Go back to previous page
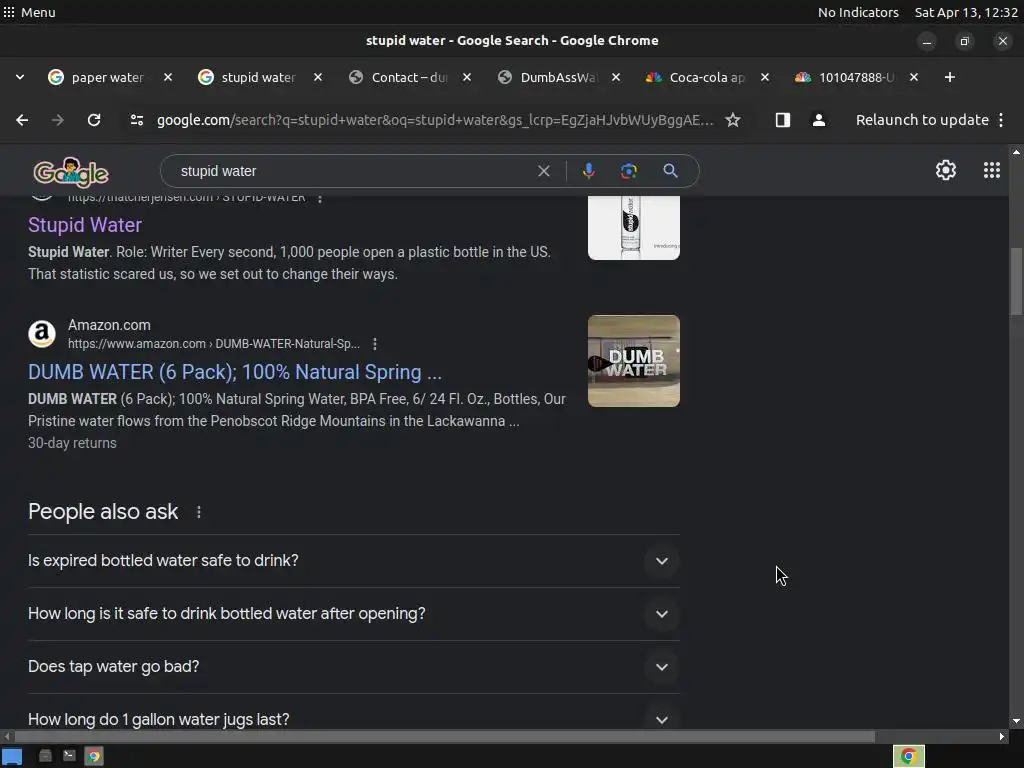Image resolution: width=1024 pixels, height=768 pixels. [x=22, y=120]
